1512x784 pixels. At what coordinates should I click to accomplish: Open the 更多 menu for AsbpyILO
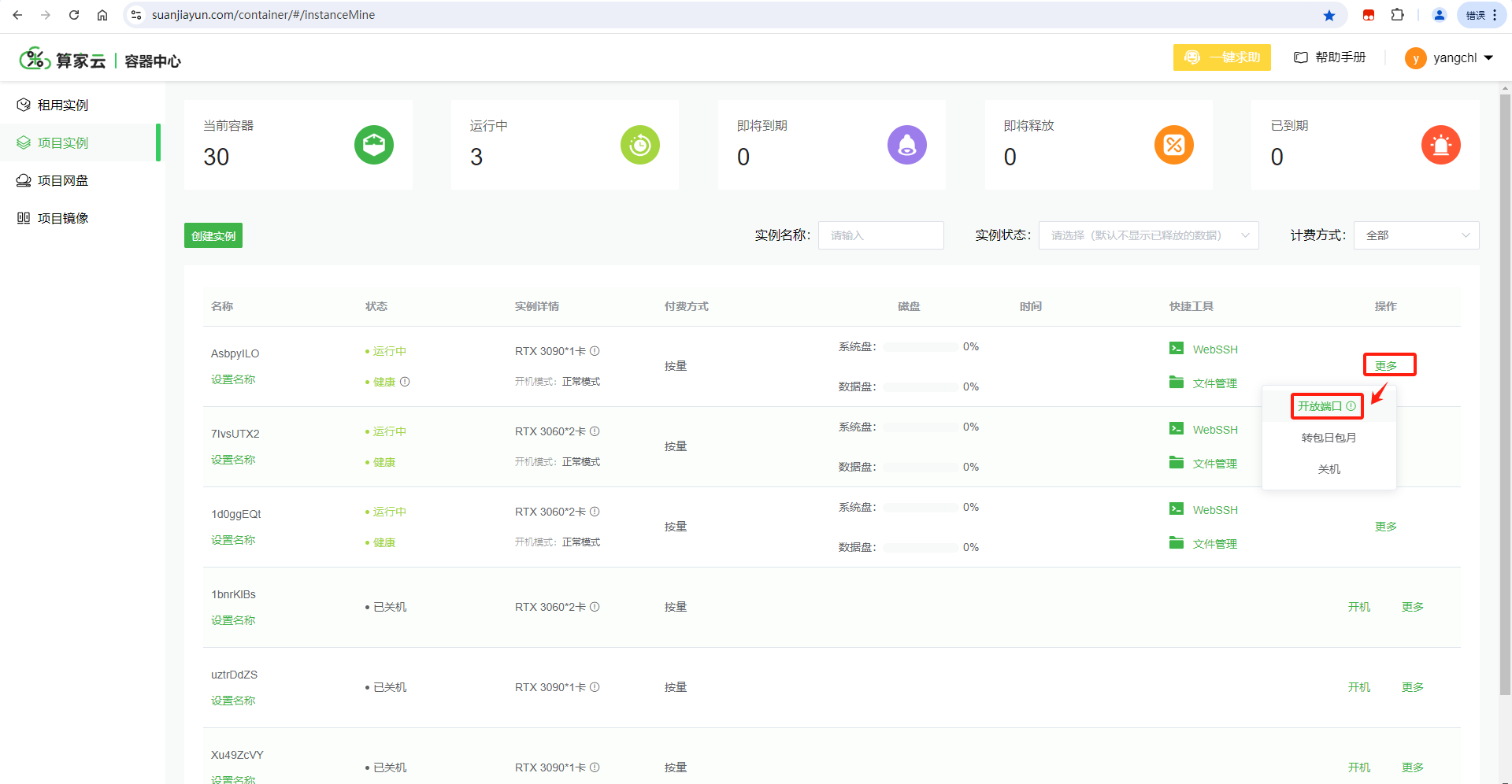click(1386, 366)
